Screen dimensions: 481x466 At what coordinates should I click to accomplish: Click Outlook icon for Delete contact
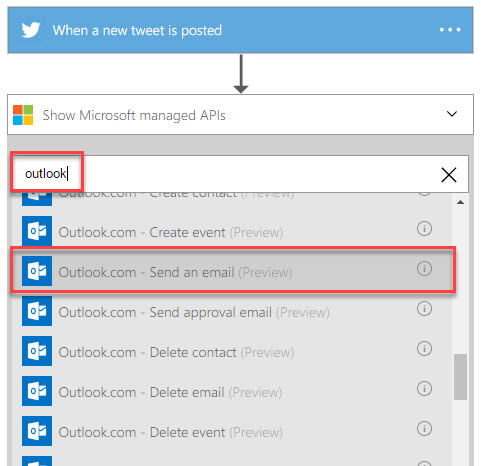coord(37,351)
